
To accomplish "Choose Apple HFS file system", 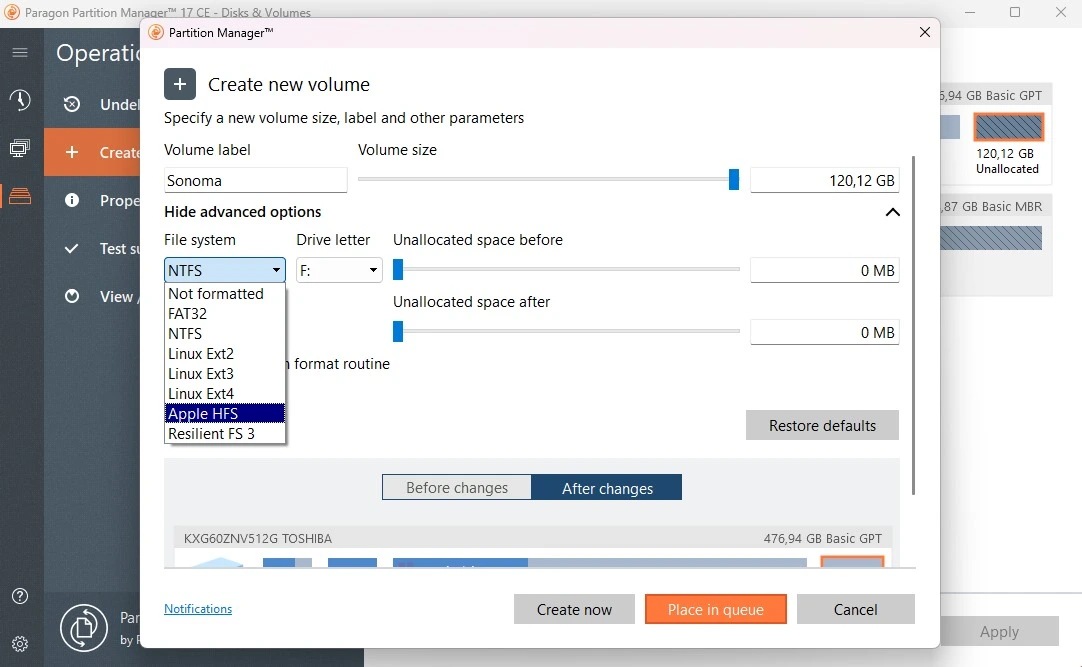I will click(224, 413).
